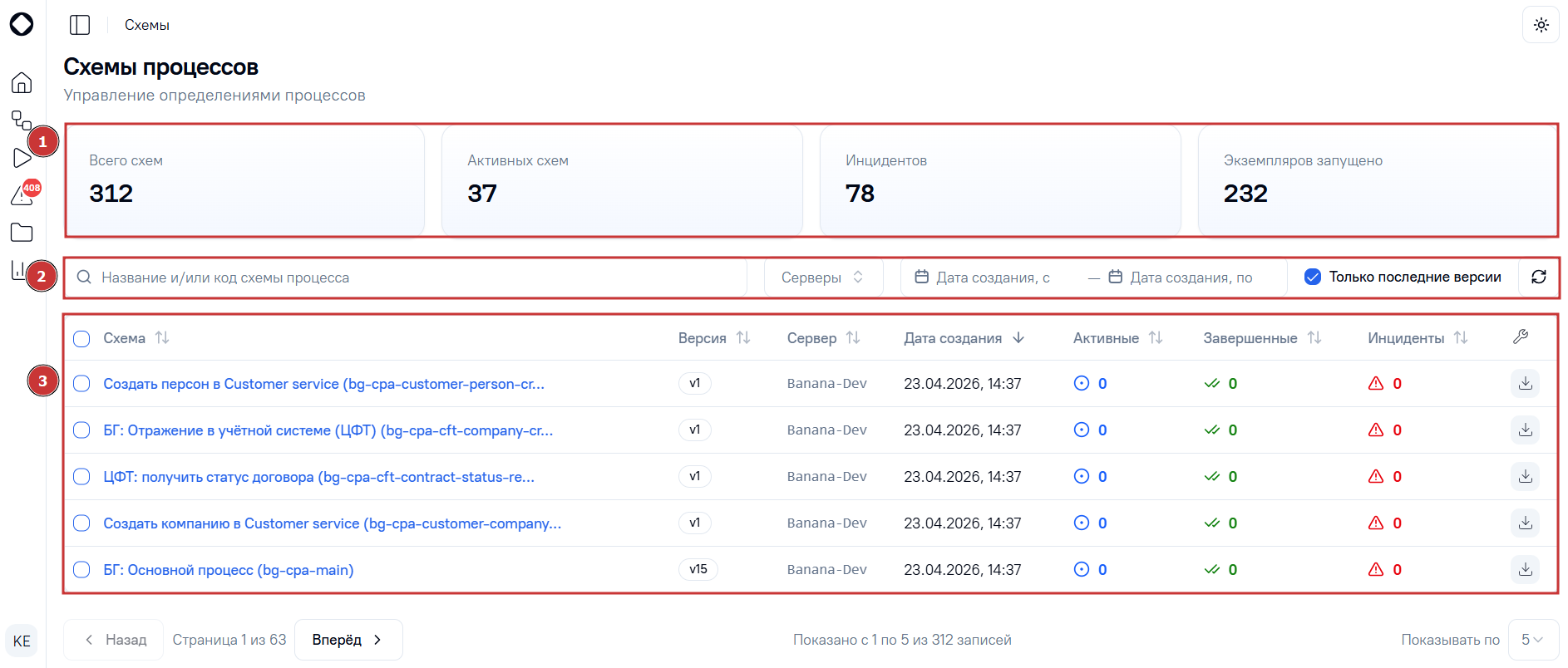Click the Всего схем 312 card
Image resolution: width=1568 pixels, height=668 pixels.
(x=244, y=181)
